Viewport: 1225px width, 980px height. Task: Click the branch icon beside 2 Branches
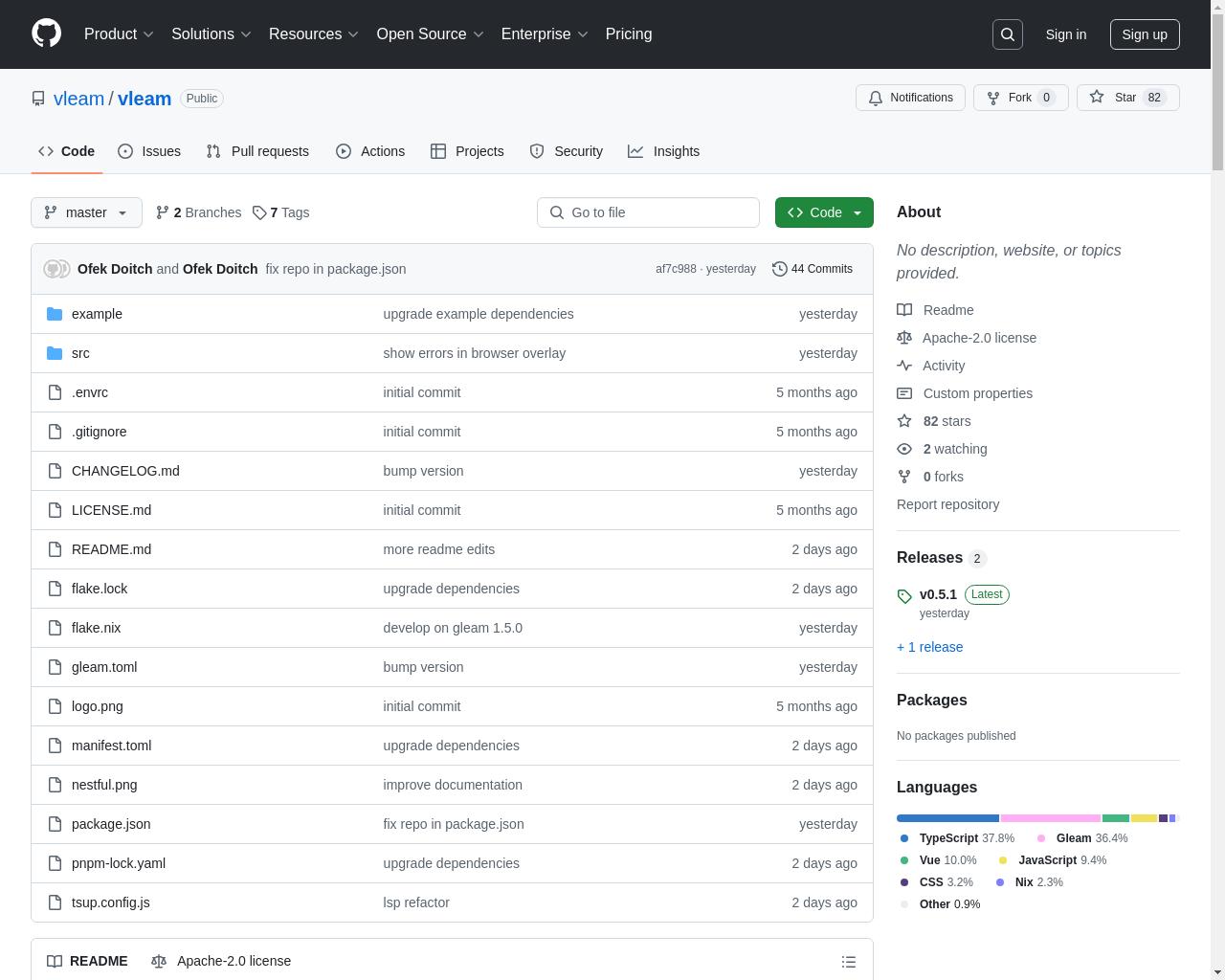click(x=163, y=212)
